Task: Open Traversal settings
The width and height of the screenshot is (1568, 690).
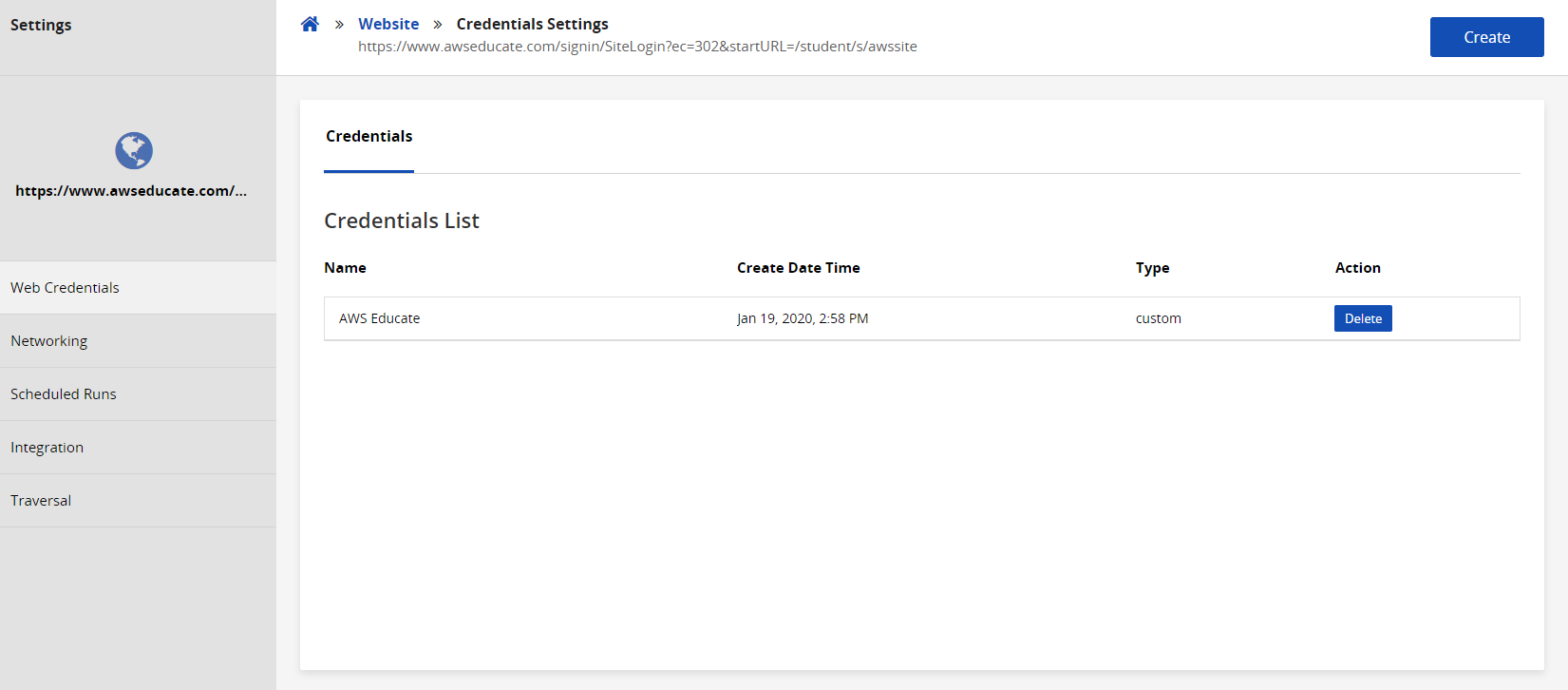Action: click(138, 500)
